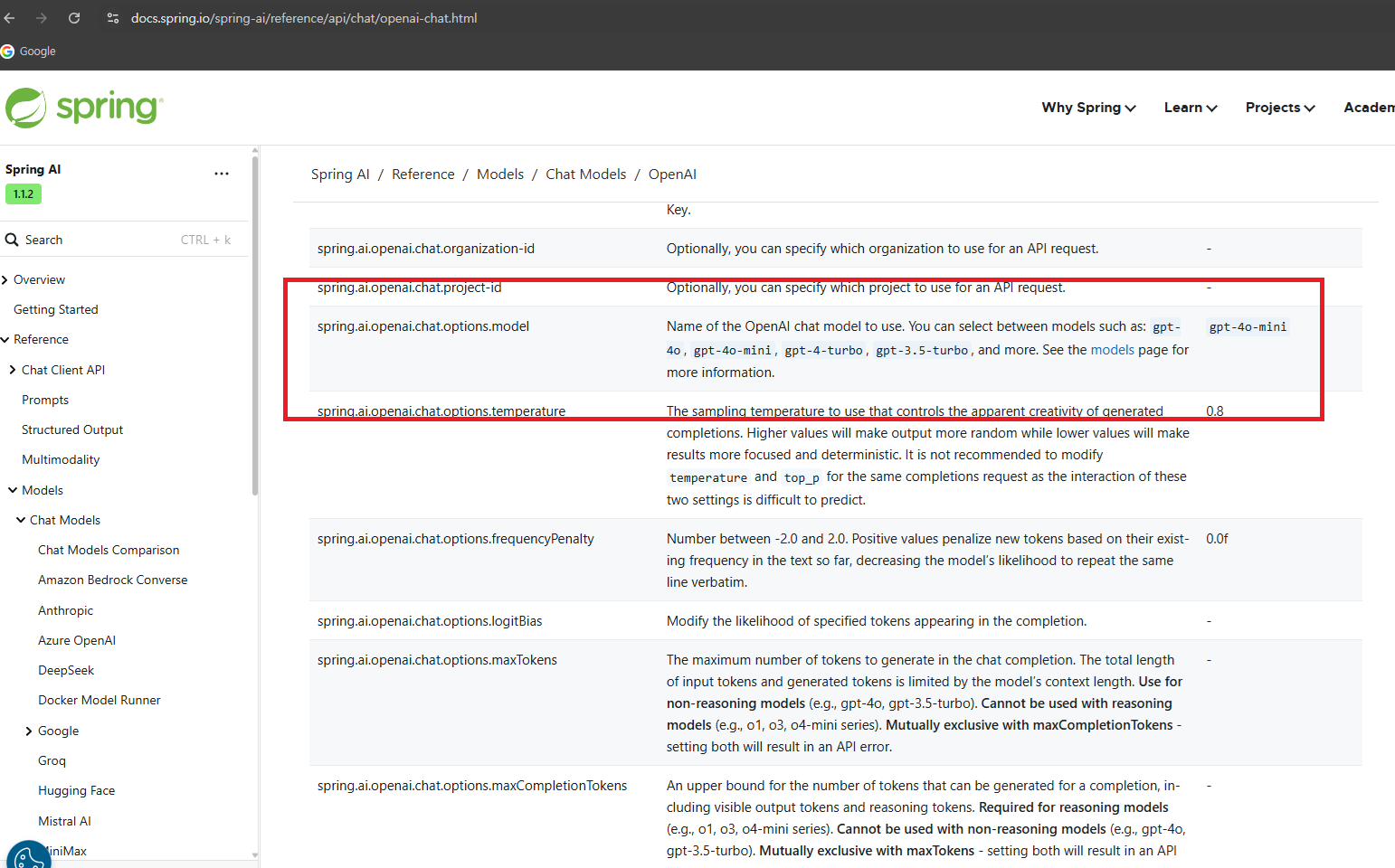Click Spring AI breadcrumb
Screen dimensions: 1395x868
coord(340,175)
